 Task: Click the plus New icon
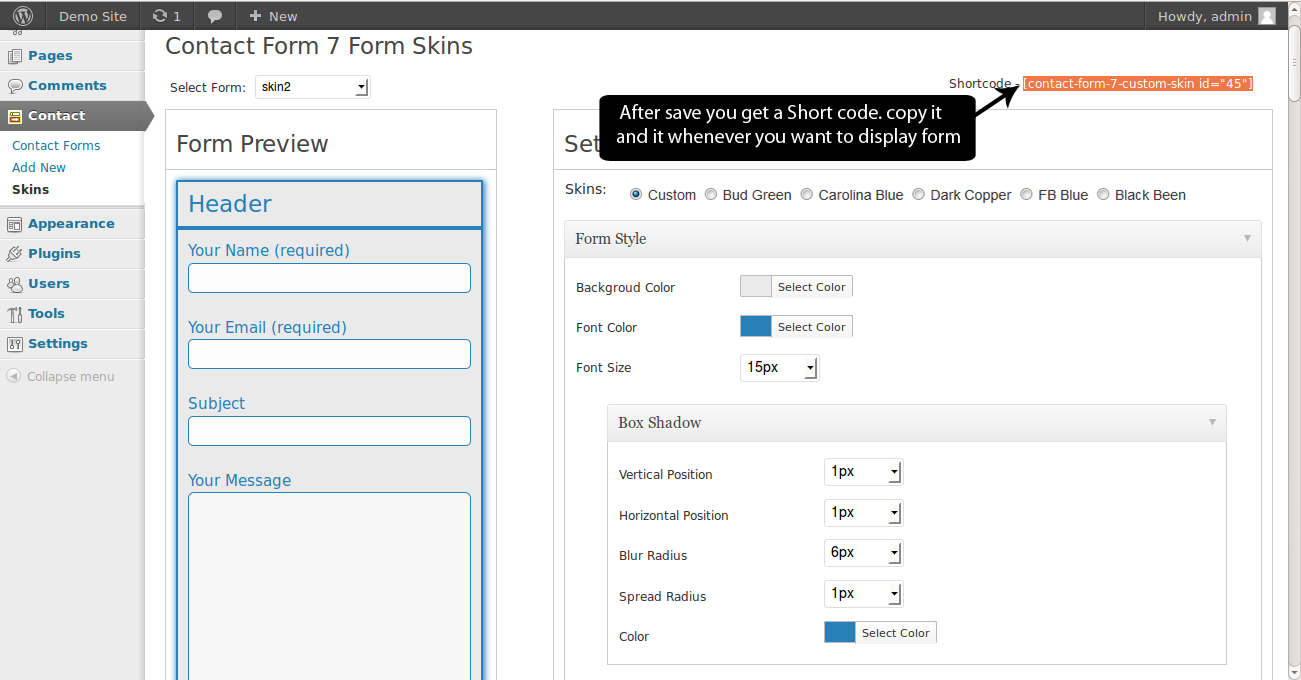coord(256,16)
